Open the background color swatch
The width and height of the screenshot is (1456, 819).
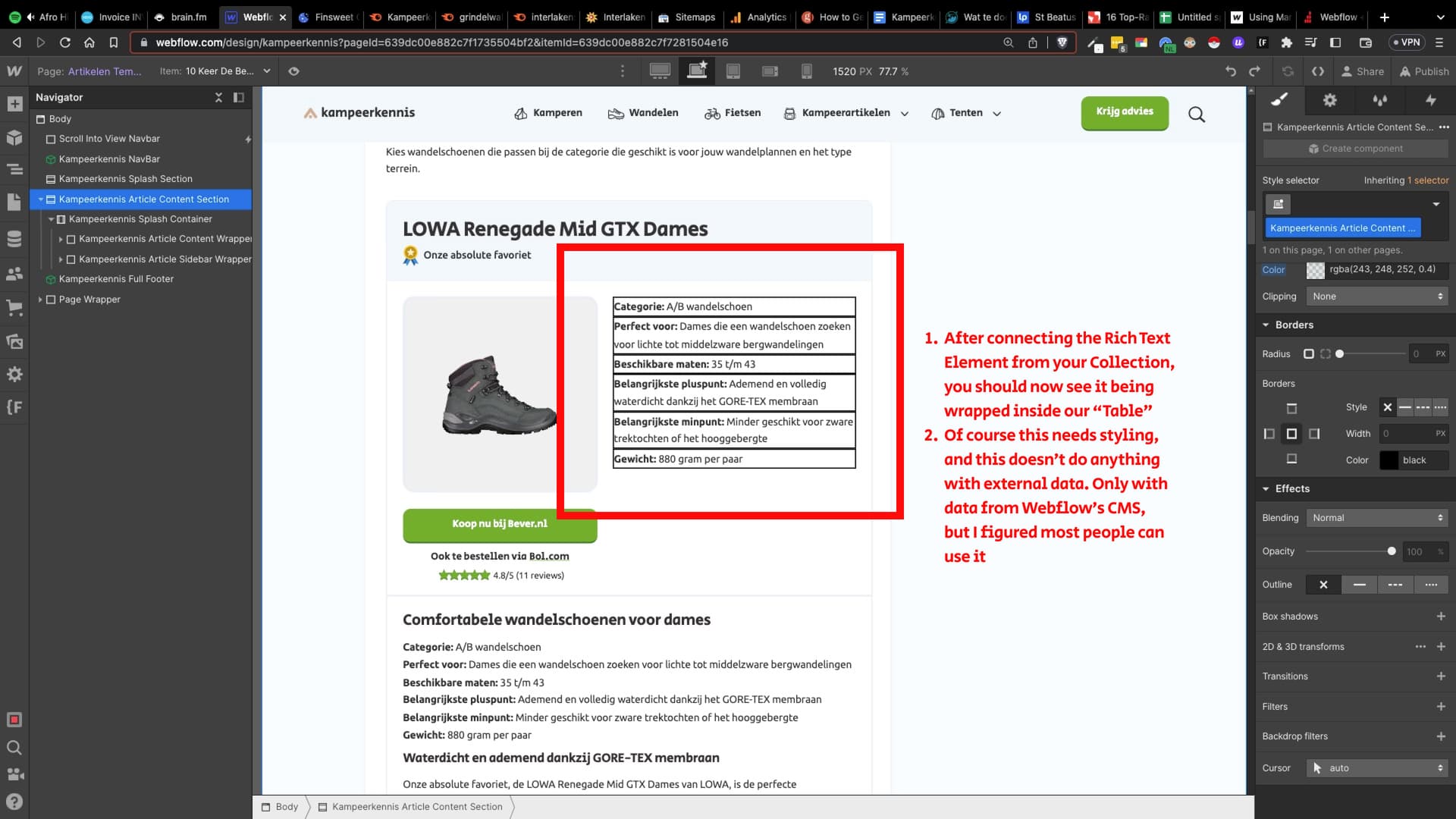pyautogui.click(x=1316, y=270)
